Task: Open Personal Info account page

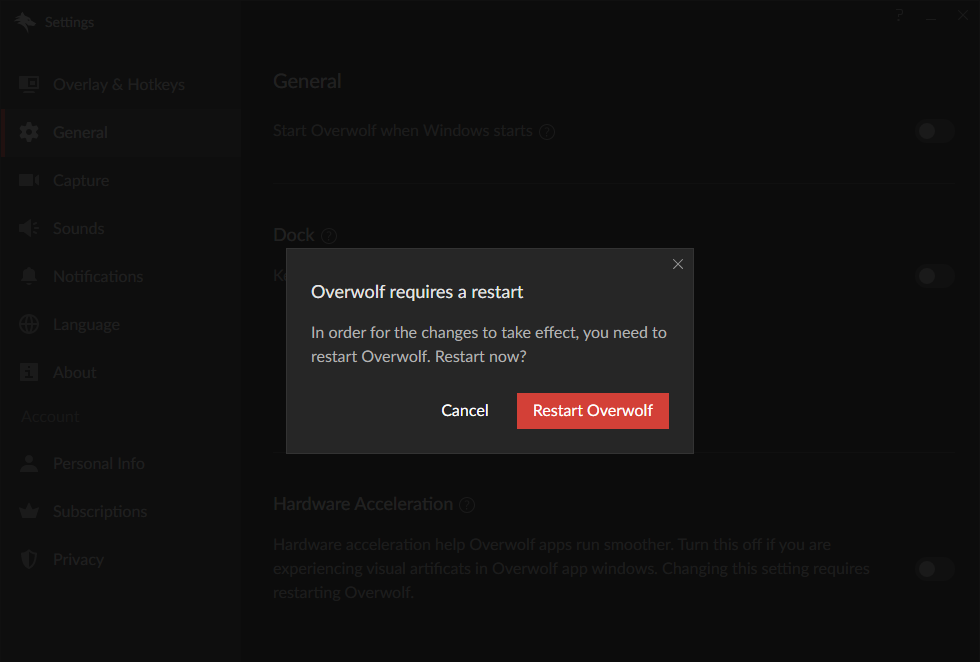Action: [x=121, y=463]
